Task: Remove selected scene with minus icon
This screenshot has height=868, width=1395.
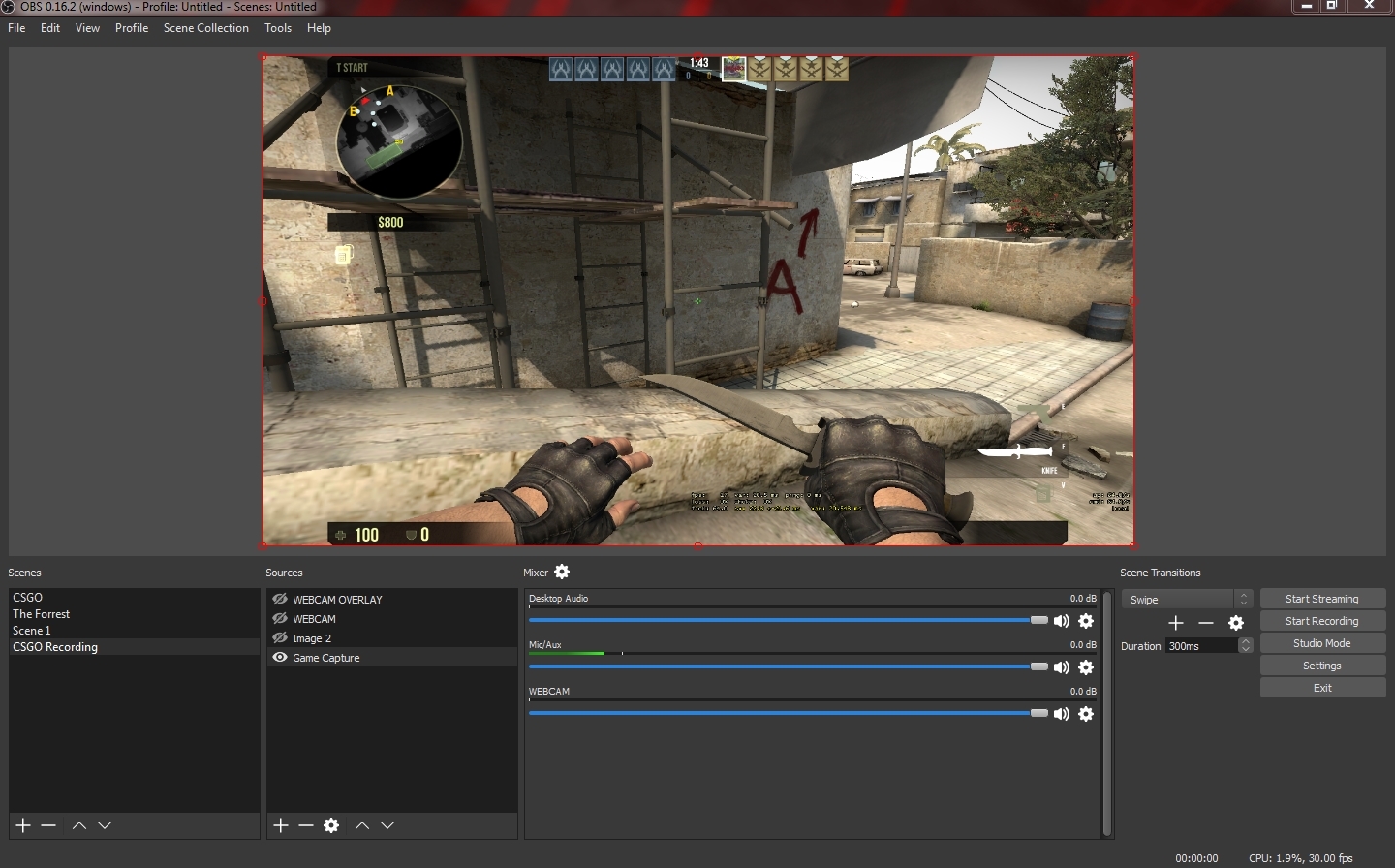Action: (x=48, y=825)
